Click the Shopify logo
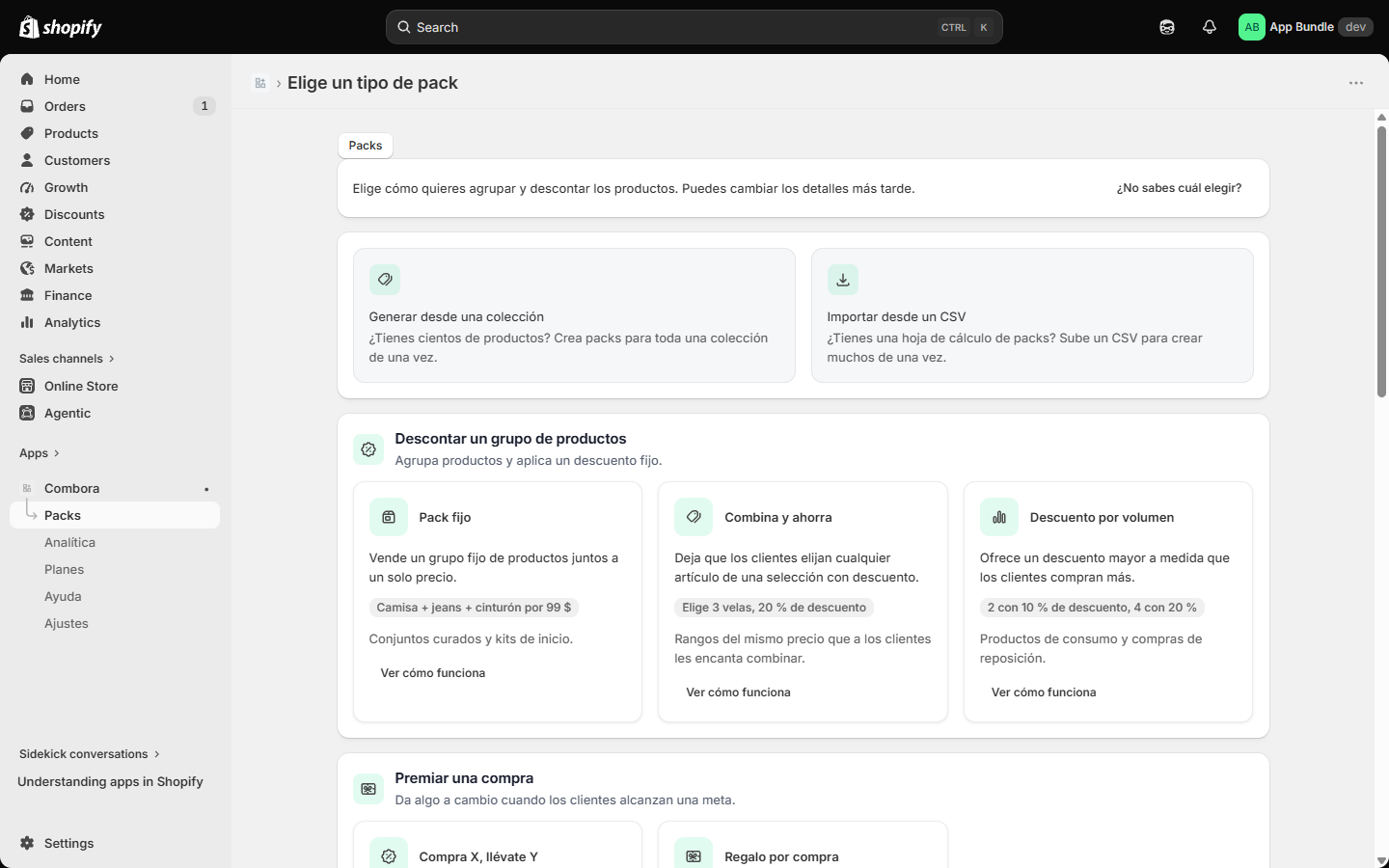Screen dimensions: 1389x868 pos(61,27)
